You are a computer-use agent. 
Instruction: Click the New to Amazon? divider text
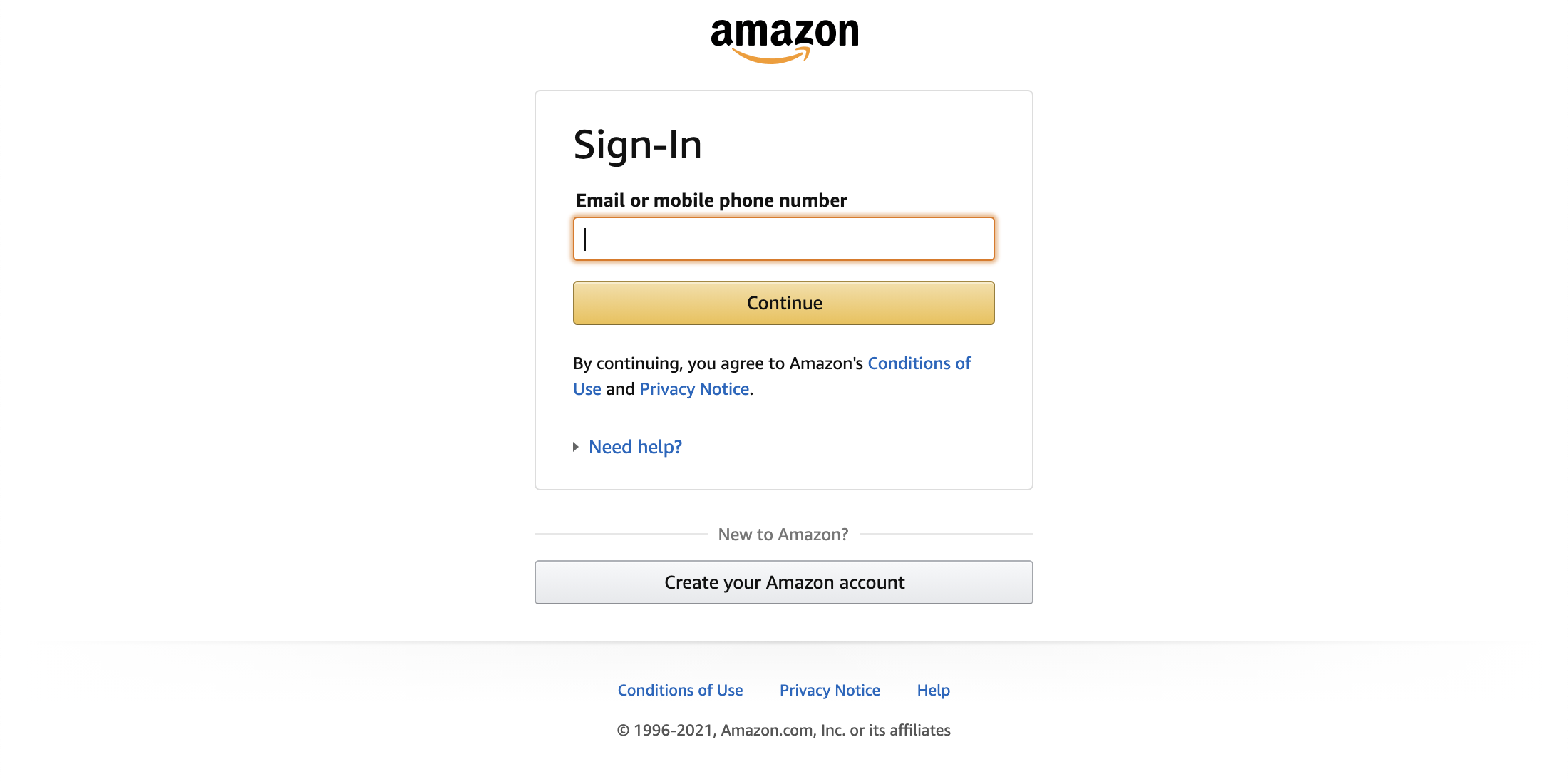point(783,533)
